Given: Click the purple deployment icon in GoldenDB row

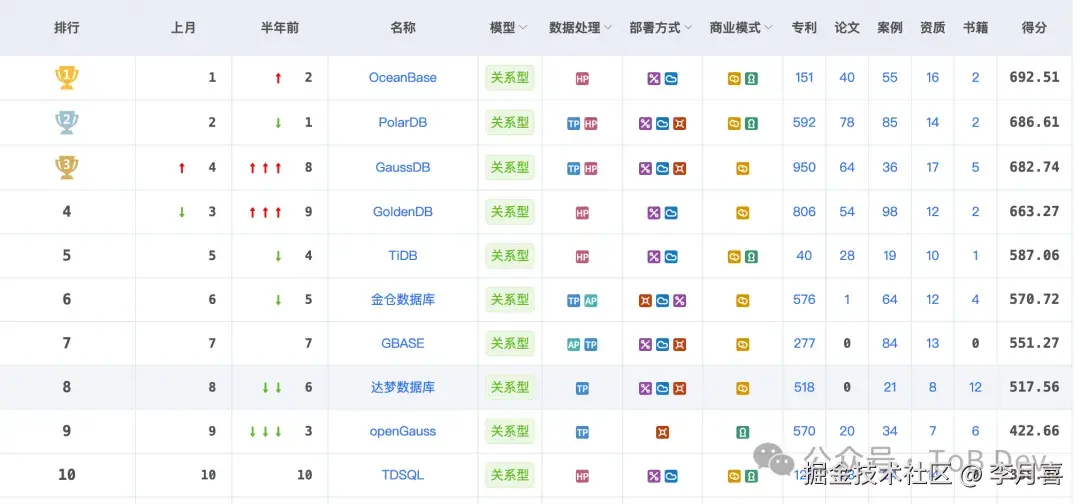Looking at the screenshot, I should tap(654, 213).
